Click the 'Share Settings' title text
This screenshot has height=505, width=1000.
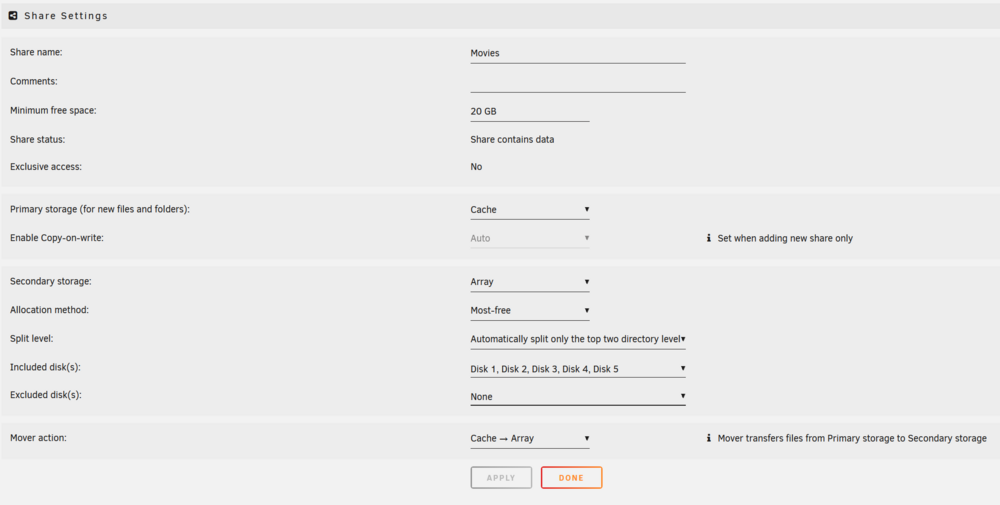point(66,16)
